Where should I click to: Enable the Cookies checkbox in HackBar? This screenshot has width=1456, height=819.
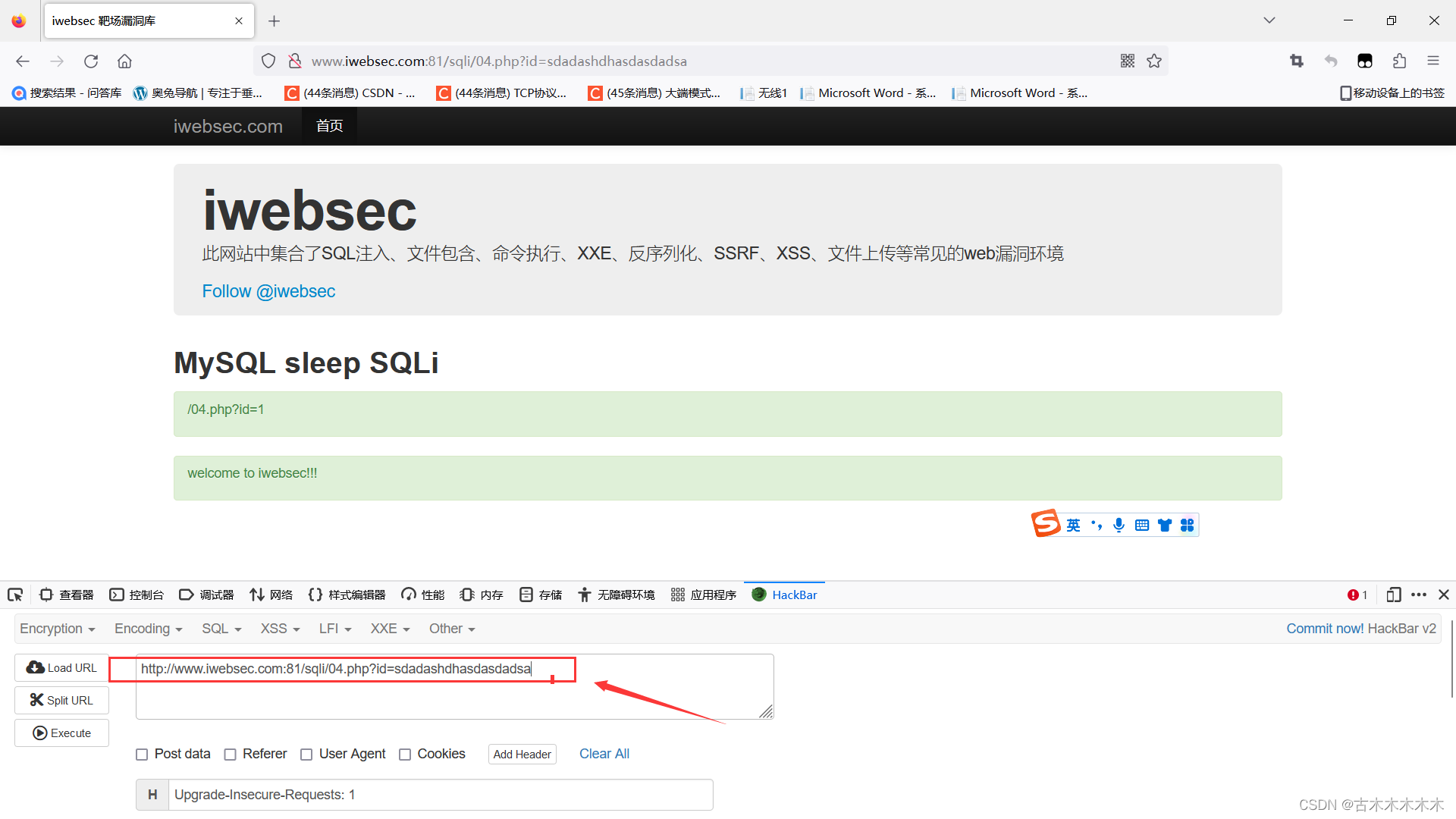click(404, 754)
